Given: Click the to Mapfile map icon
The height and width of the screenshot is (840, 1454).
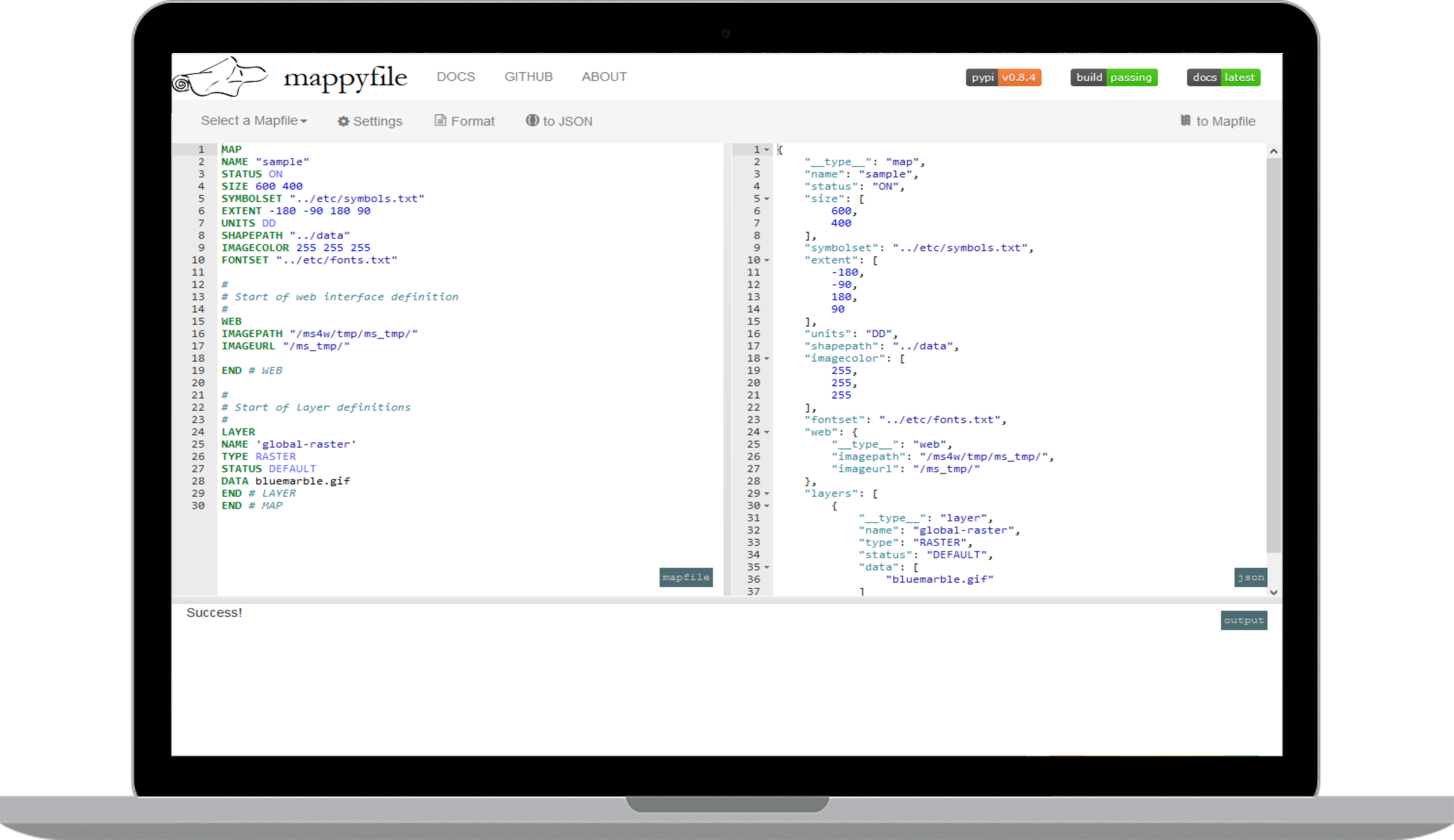Looking at the screenshot, I should (1186, 120).
